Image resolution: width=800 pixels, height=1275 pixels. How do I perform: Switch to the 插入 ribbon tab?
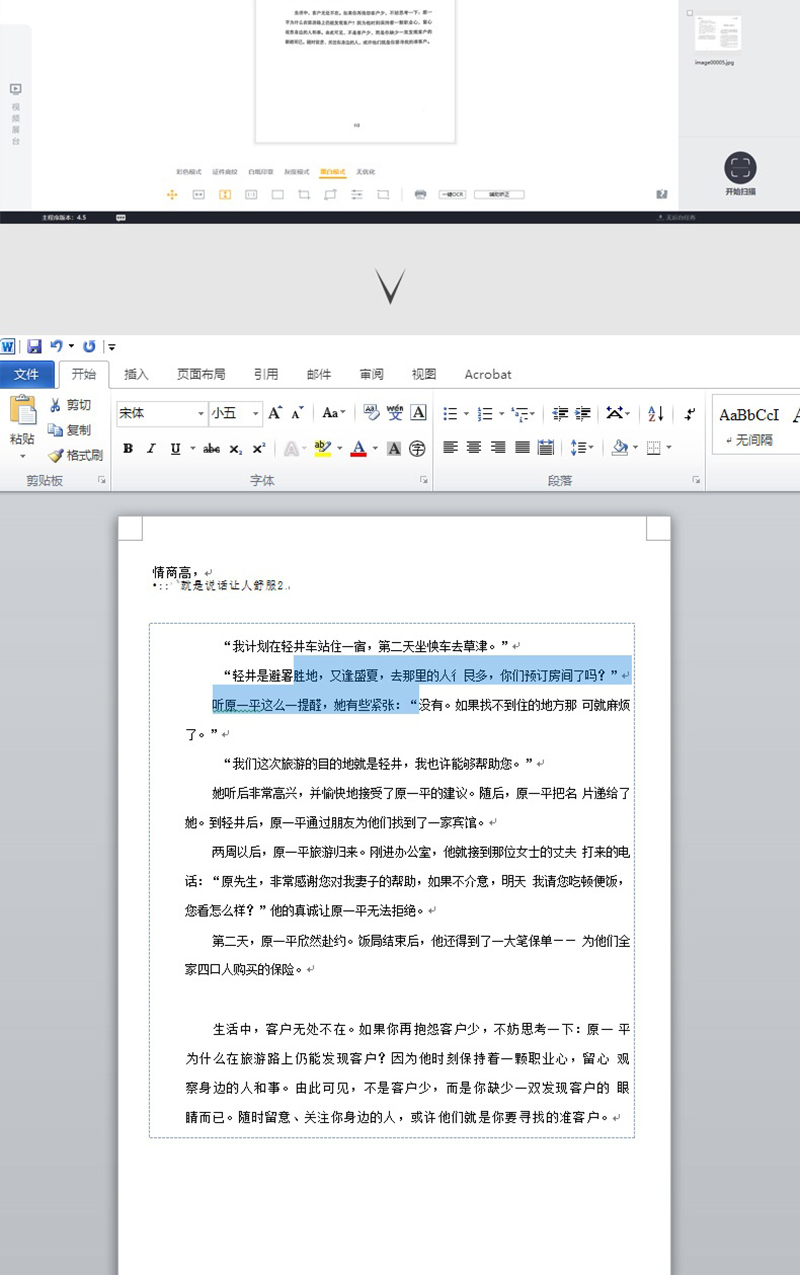136,374
